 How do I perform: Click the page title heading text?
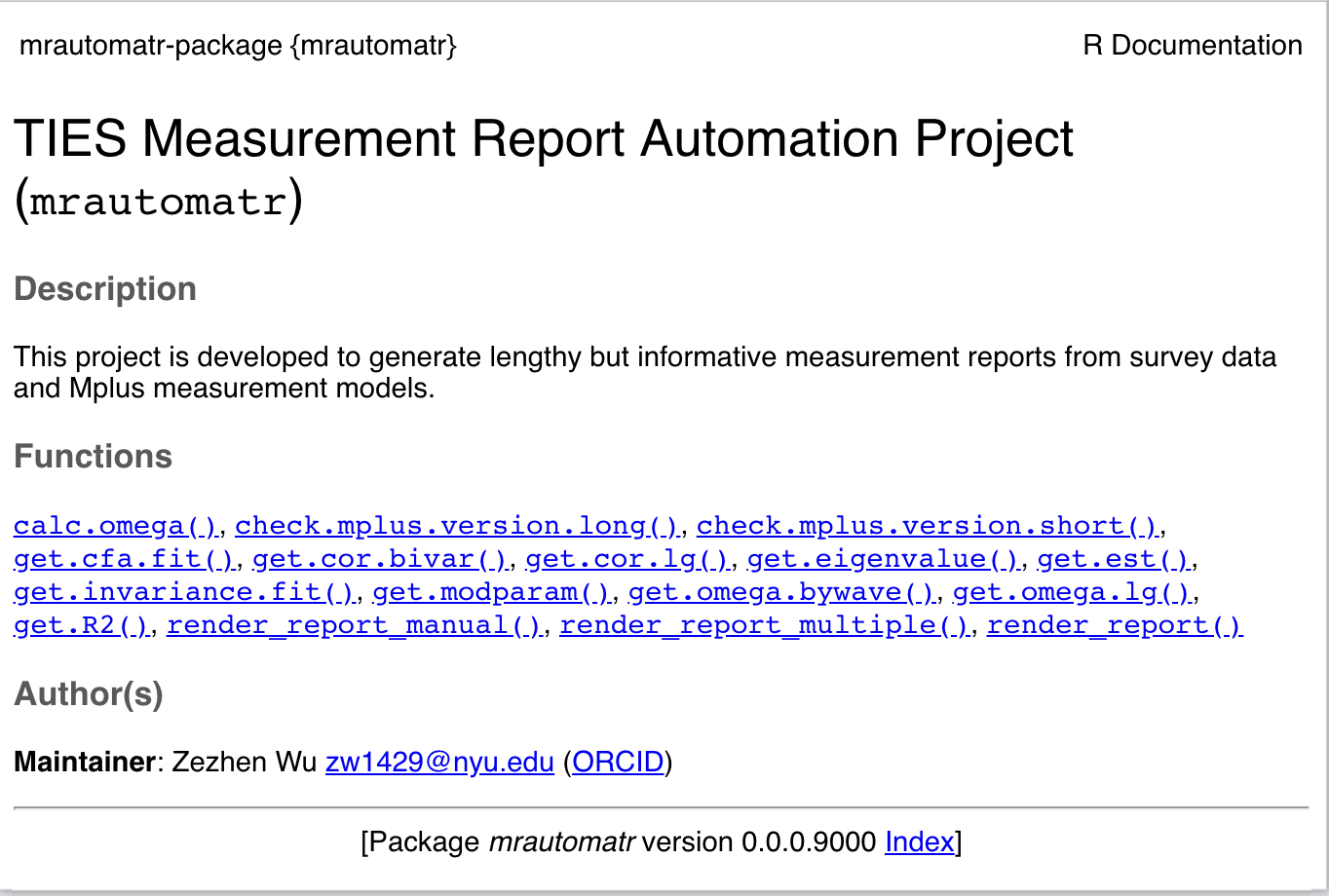544,141
